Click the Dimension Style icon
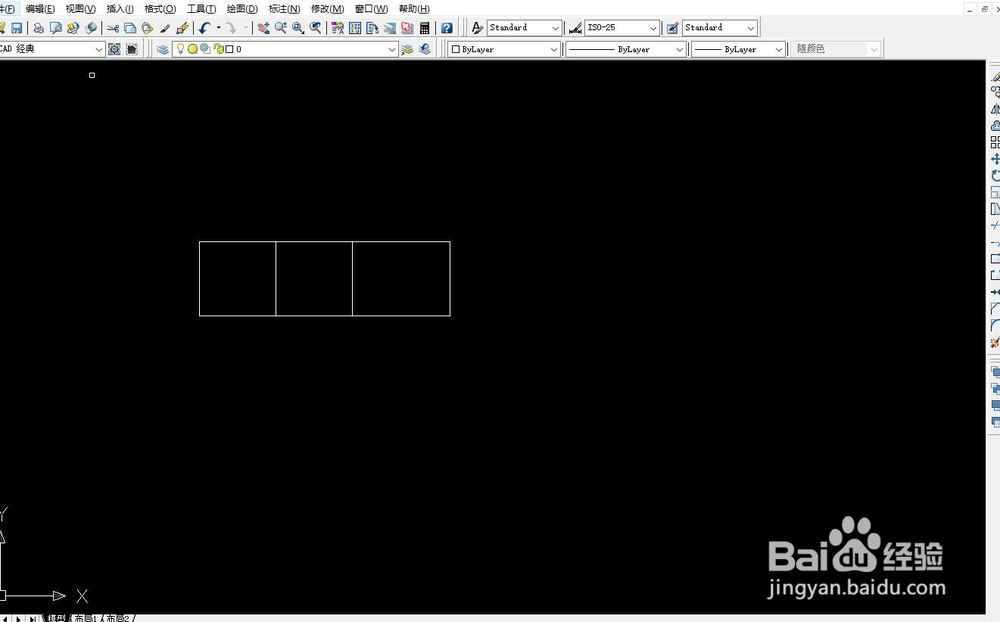The height and width of the screenshot is (622, 1000). click(x=575, y=28)
